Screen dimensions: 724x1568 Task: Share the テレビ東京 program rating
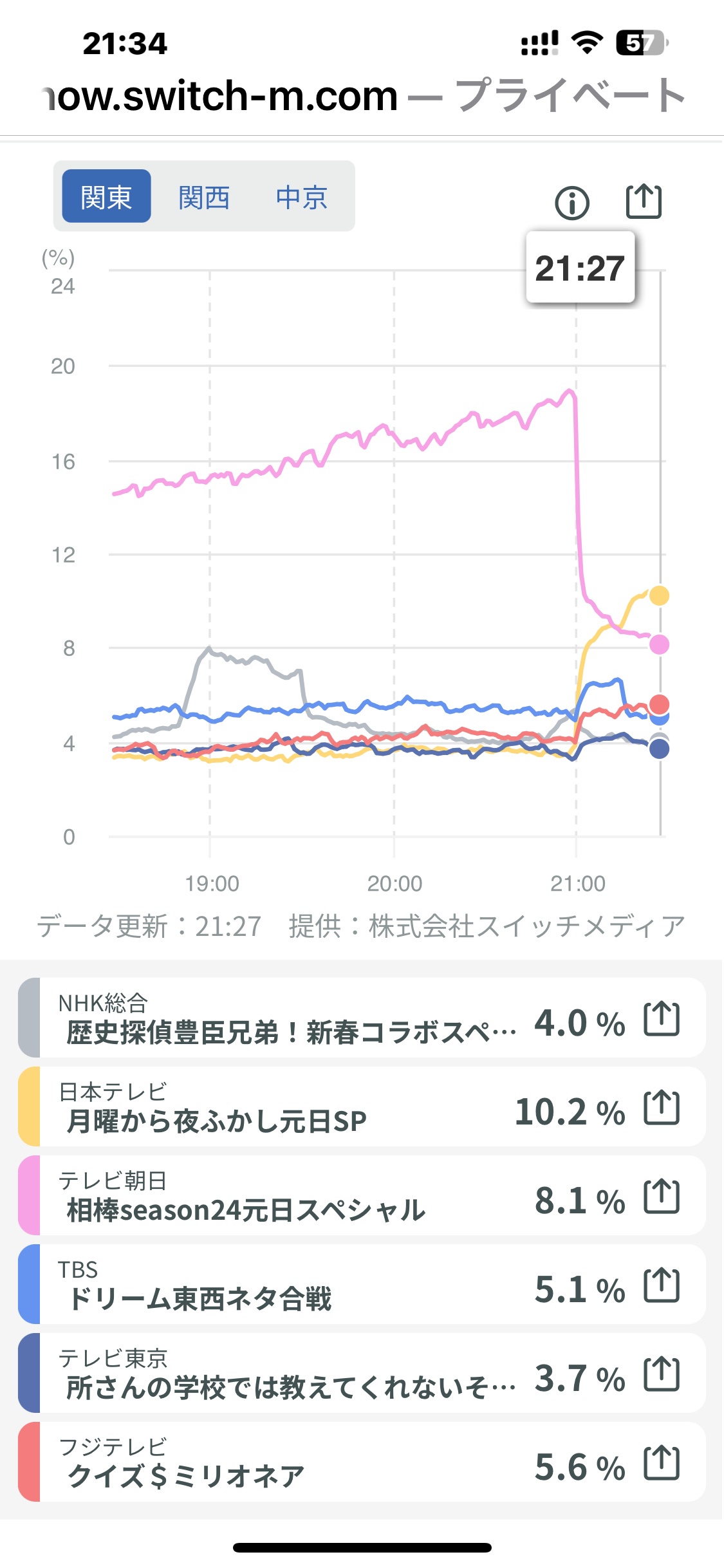pyautogui.click(x=662, y=1374)
